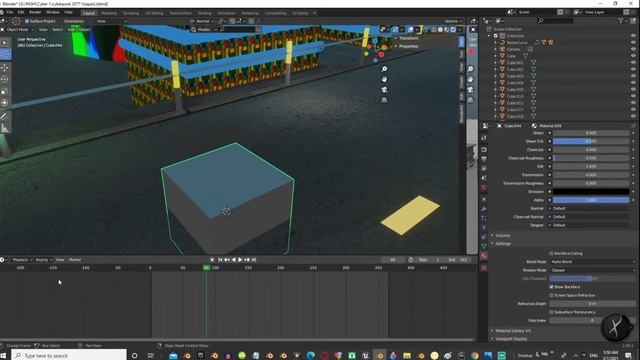The height and width of the screenshot is (360, 640).
Task: Click Cortana circle icon on taskbar
Action: [134, 356]
